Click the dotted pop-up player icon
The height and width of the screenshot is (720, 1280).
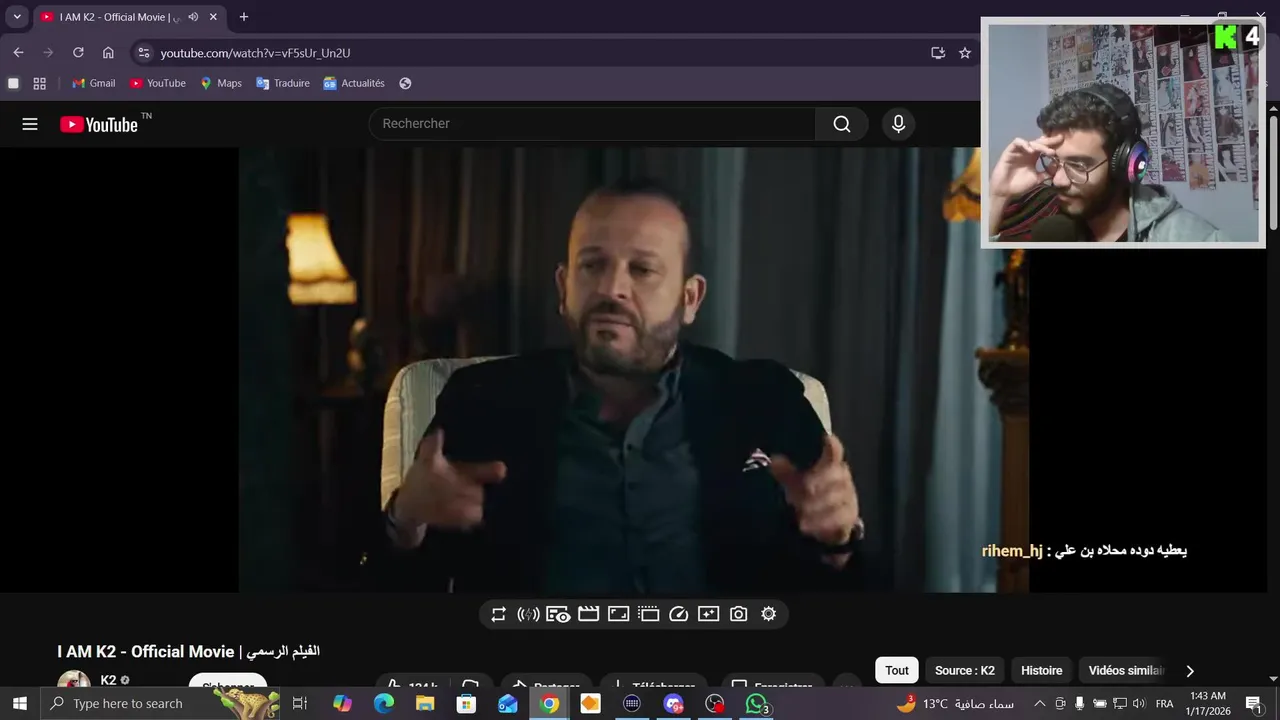(648, 614)
